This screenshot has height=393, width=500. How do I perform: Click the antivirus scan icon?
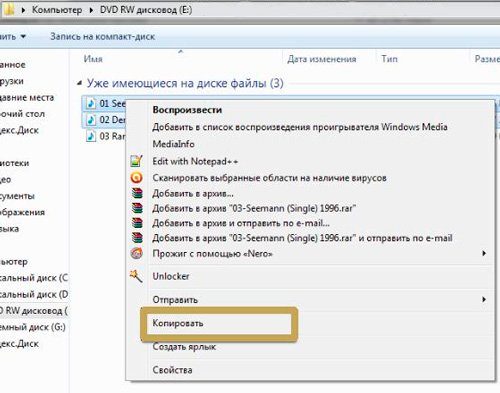(137, 178)
